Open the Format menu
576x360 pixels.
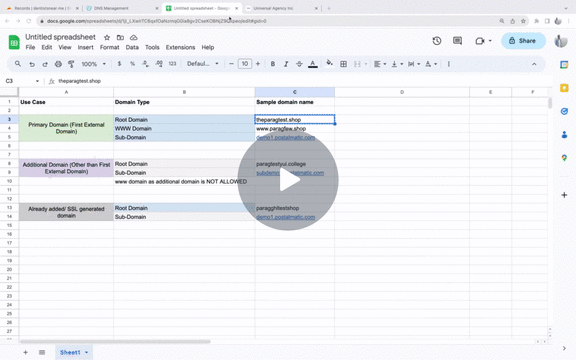click(x=109, y=47)
